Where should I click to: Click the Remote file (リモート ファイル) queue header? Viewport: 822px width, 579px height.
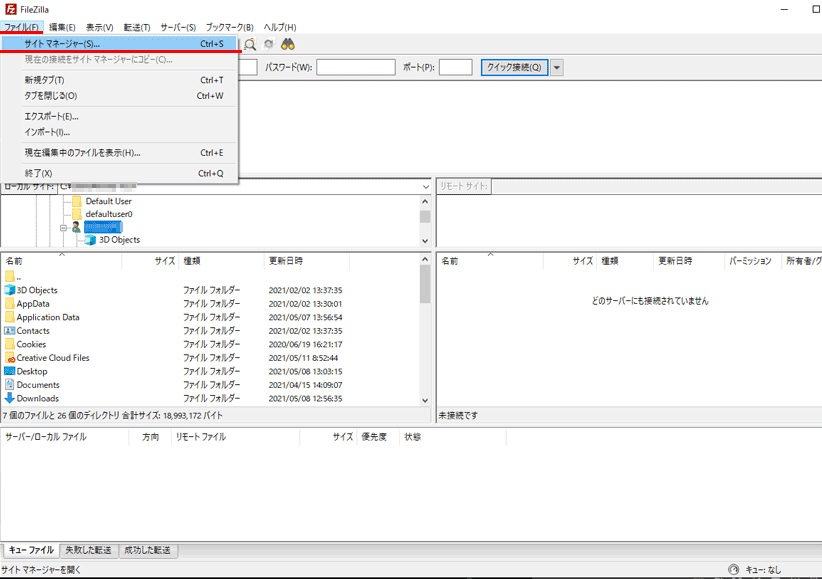(235, 437)
